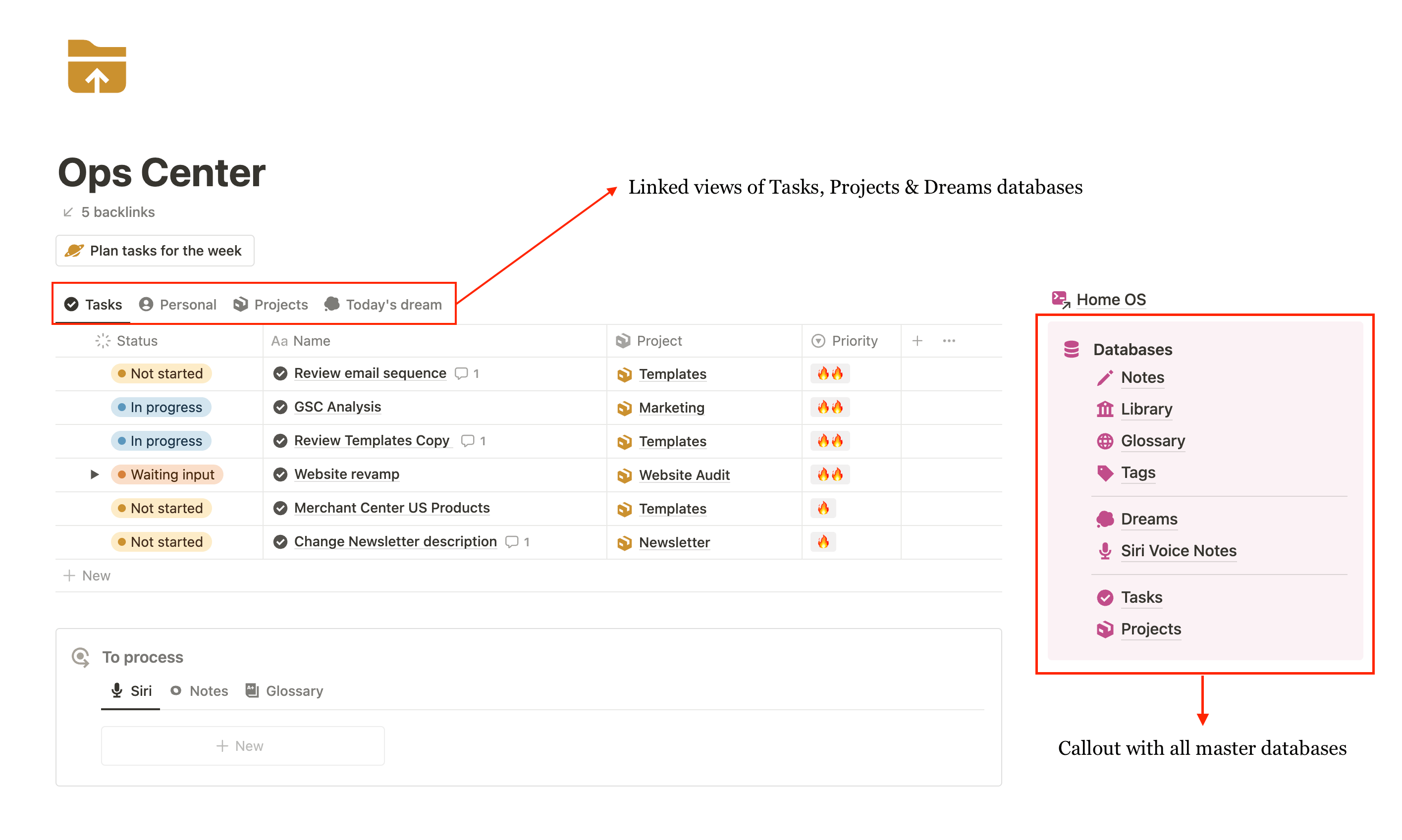The width and height of the screenshot is (1402, 840).
Task: Click the New task button in list
Action: [x=90, y=575]
